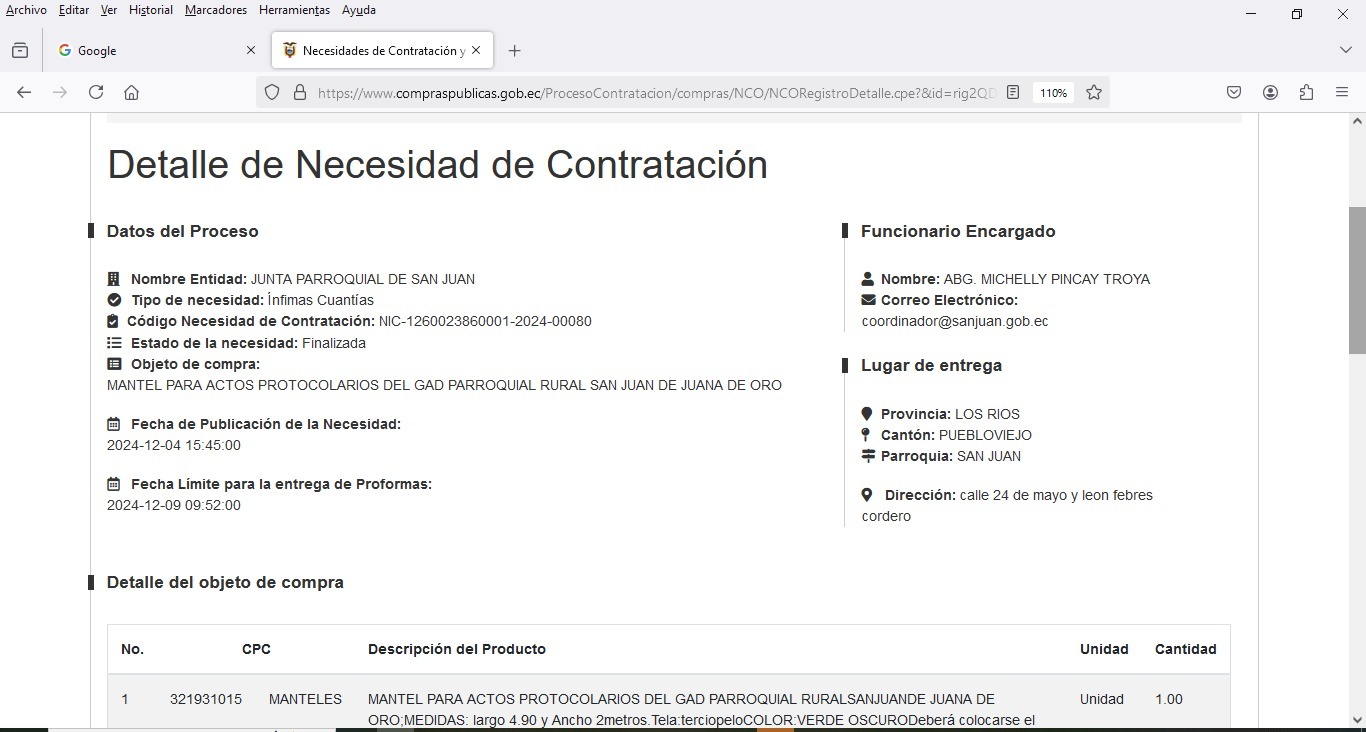This screenshot has width=1366, height=732.
Task: Open the tracking protection shield icon
Action: coord(272,92)
